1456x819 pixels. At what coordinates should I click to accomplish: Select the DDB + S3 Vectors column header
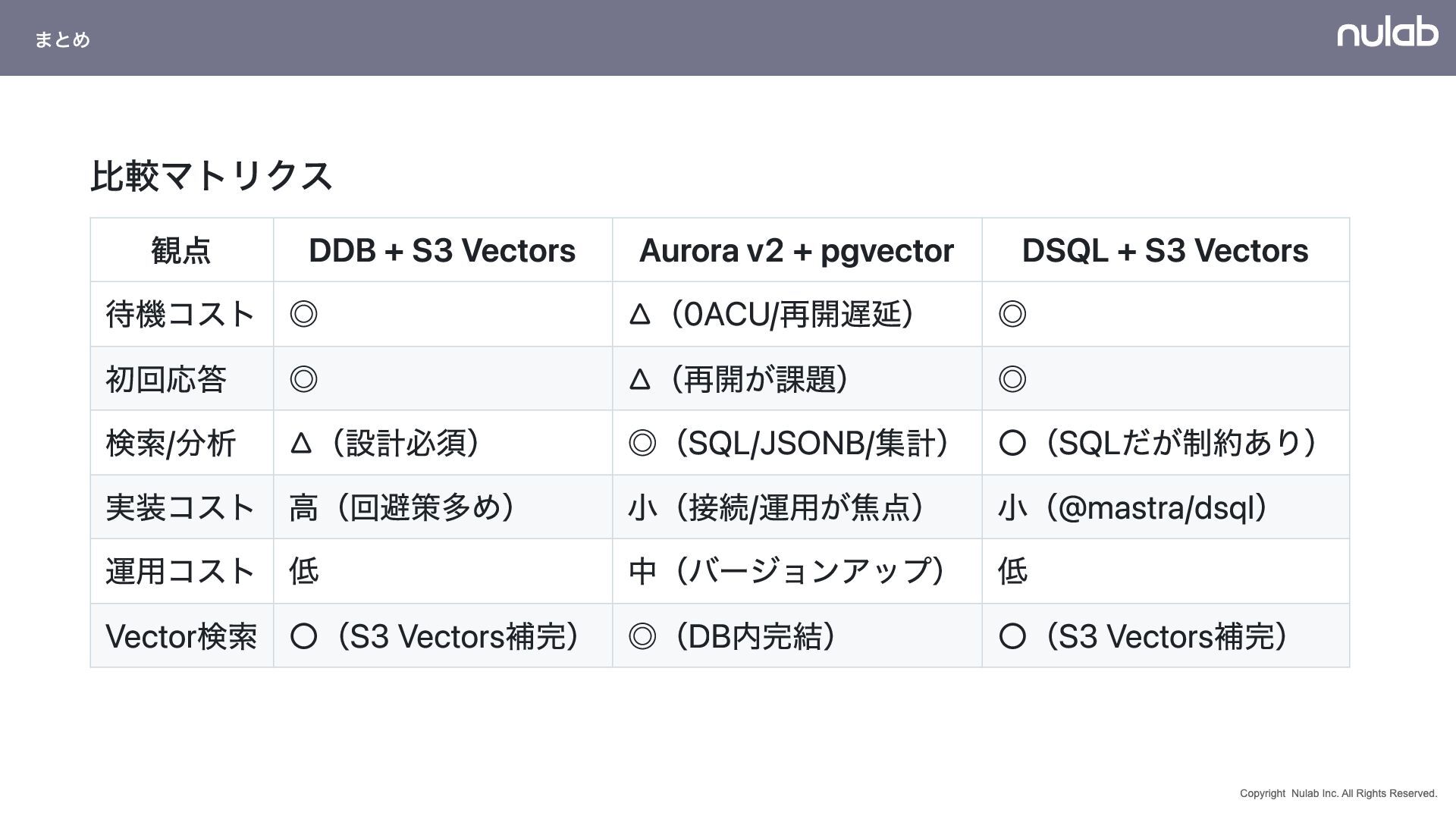point(442,250)
